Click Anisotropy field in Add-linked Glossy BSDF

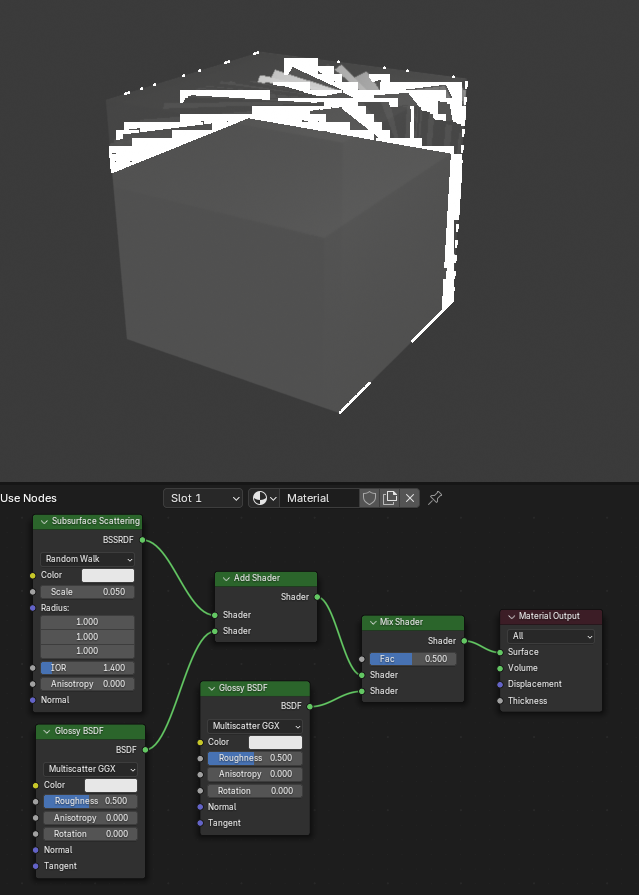90,818
